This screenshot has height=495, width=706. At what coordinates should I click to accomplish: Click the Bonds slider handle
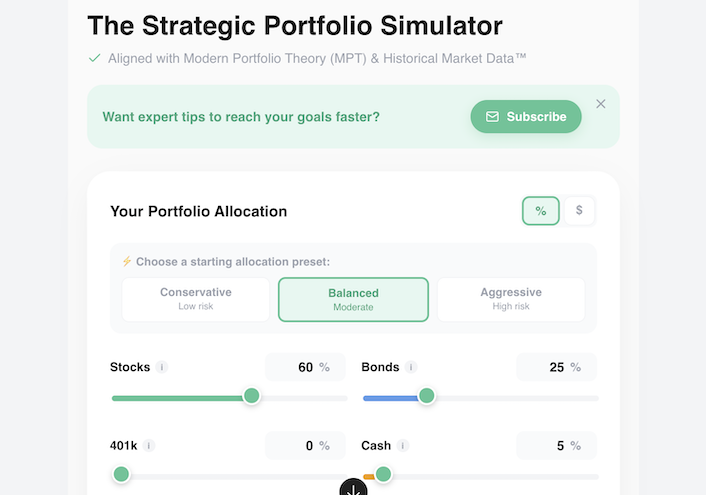426,396
